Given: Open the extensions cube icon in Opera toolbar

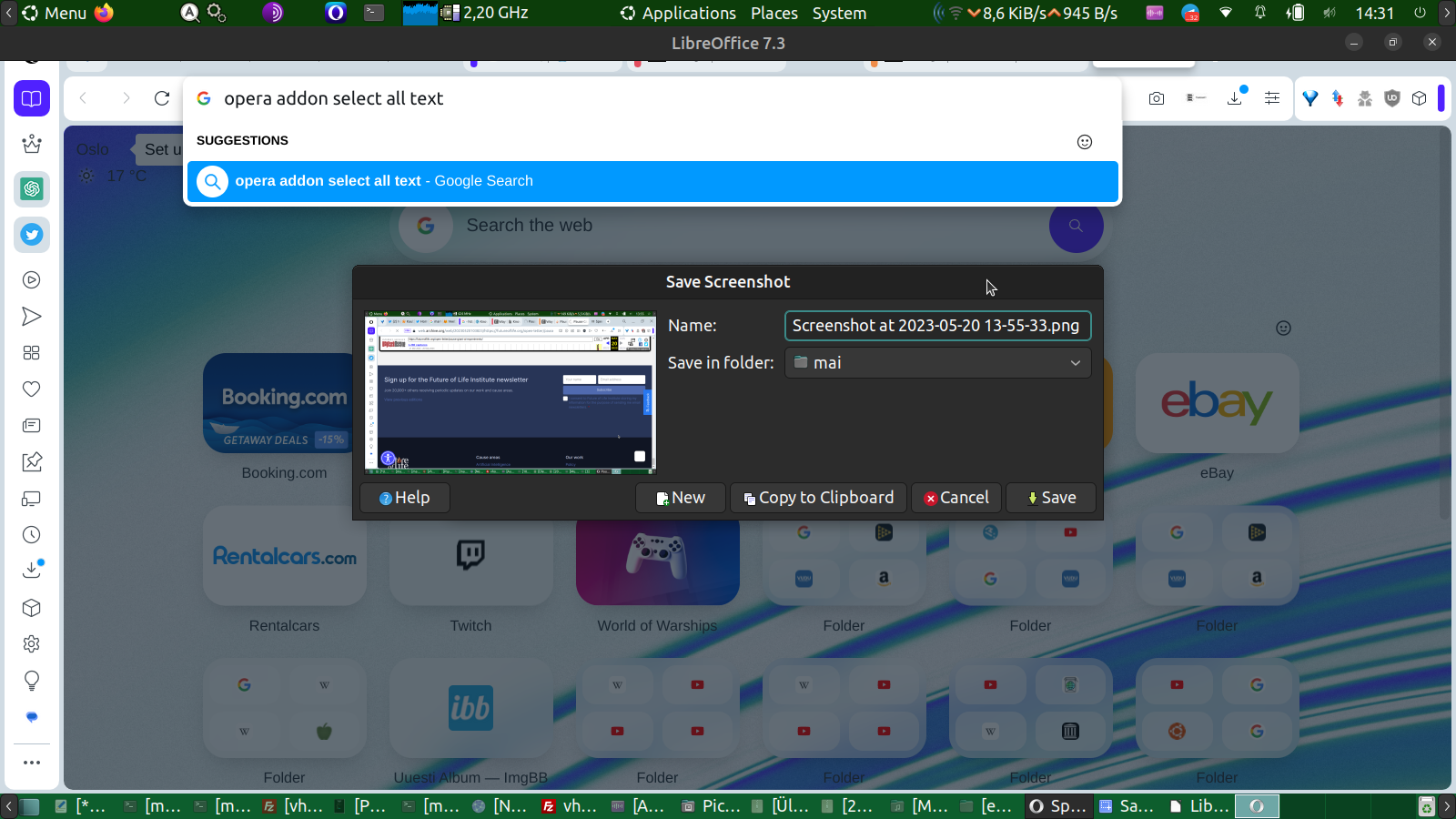Looking at the screenshot, I should pyautogui.click(x=1420, y=98).
